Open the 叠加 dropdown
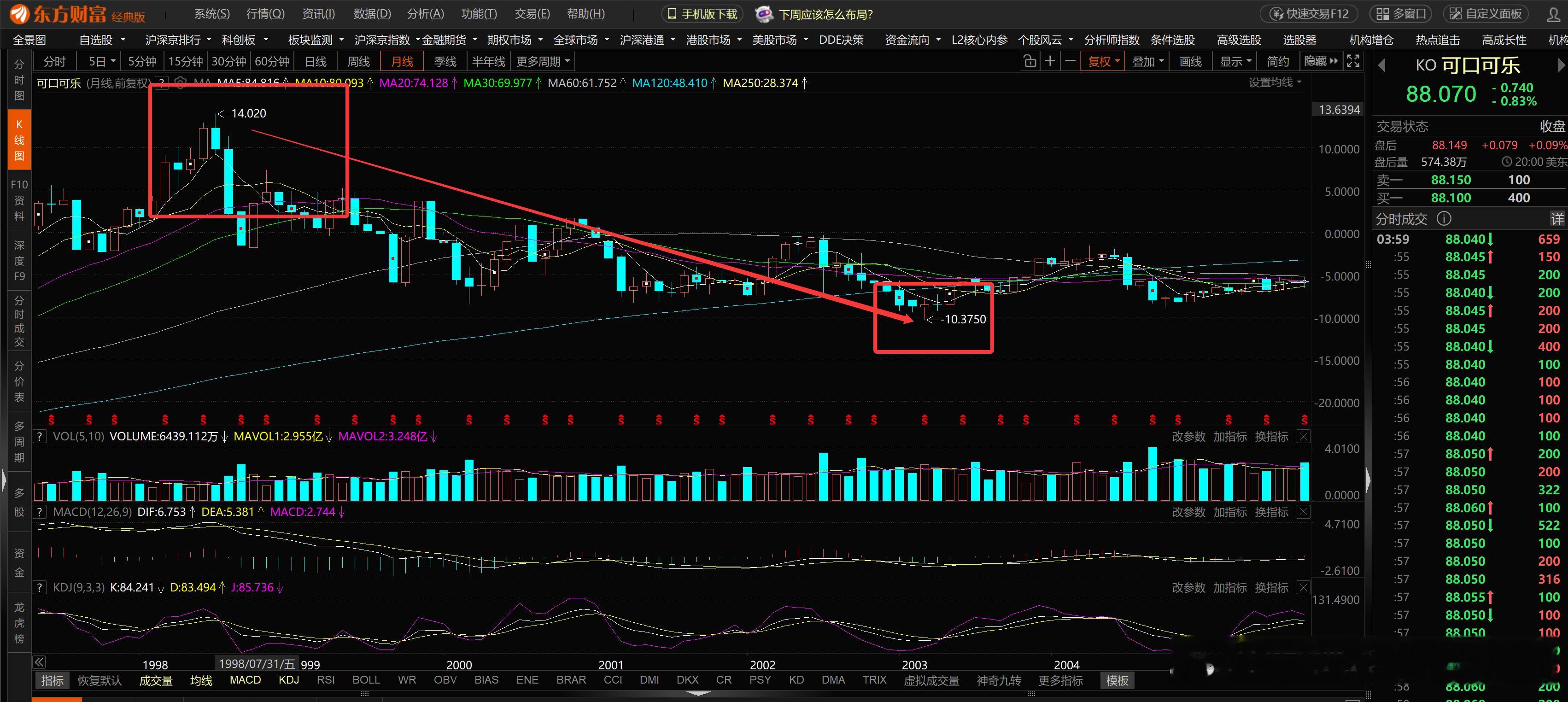 point(1147,61)
